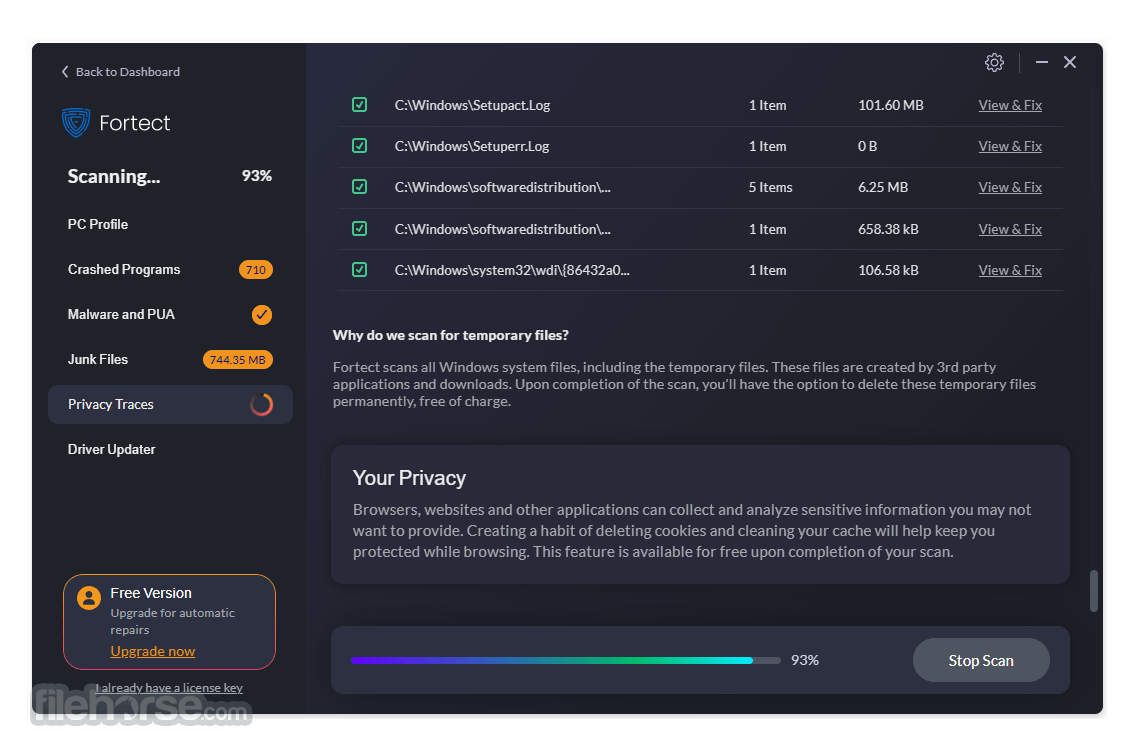
Task: Uncheck the Setupact.Log checkbox
Action: (x=359, y=105)
